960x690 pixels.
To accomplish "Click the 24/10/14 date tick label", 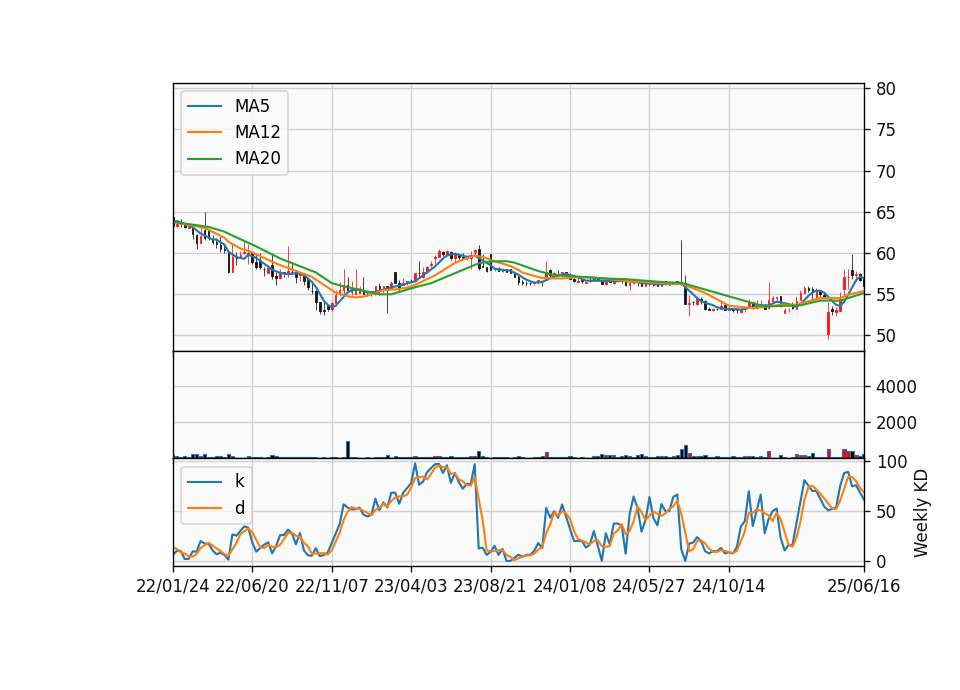I will 729,586.
